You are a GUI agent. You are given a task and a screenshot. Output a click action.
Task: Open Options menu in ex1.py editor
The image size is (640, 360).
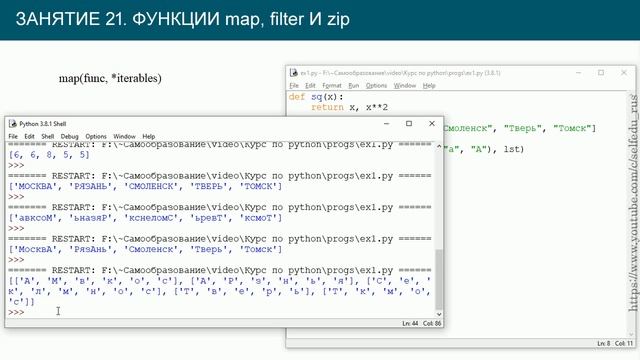click(376, 85)
